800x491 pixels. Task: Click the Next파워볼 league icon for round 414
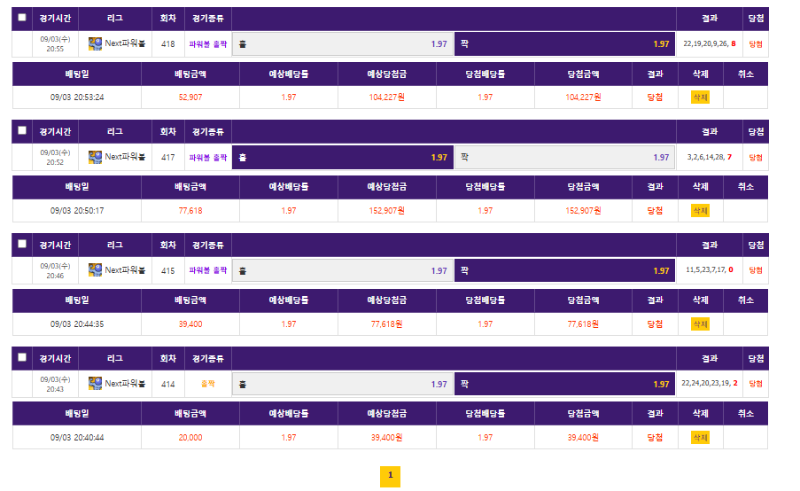point(95,383)
